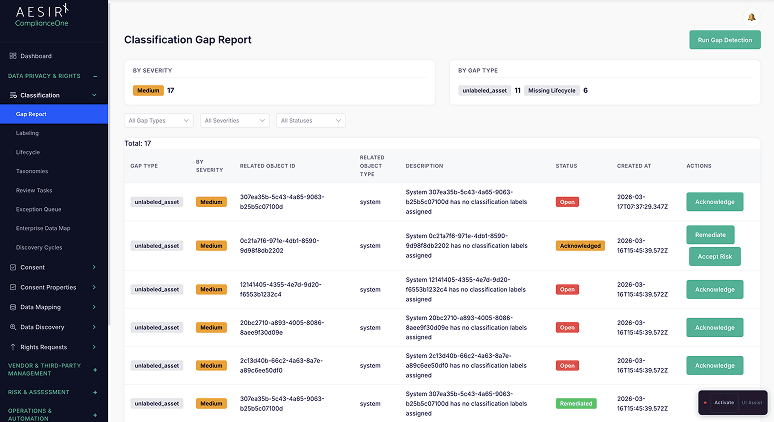This screenshot has width=774, height=422.
Task: Open the All Statuses filter dropdown
Action: (x=310, y=120)
